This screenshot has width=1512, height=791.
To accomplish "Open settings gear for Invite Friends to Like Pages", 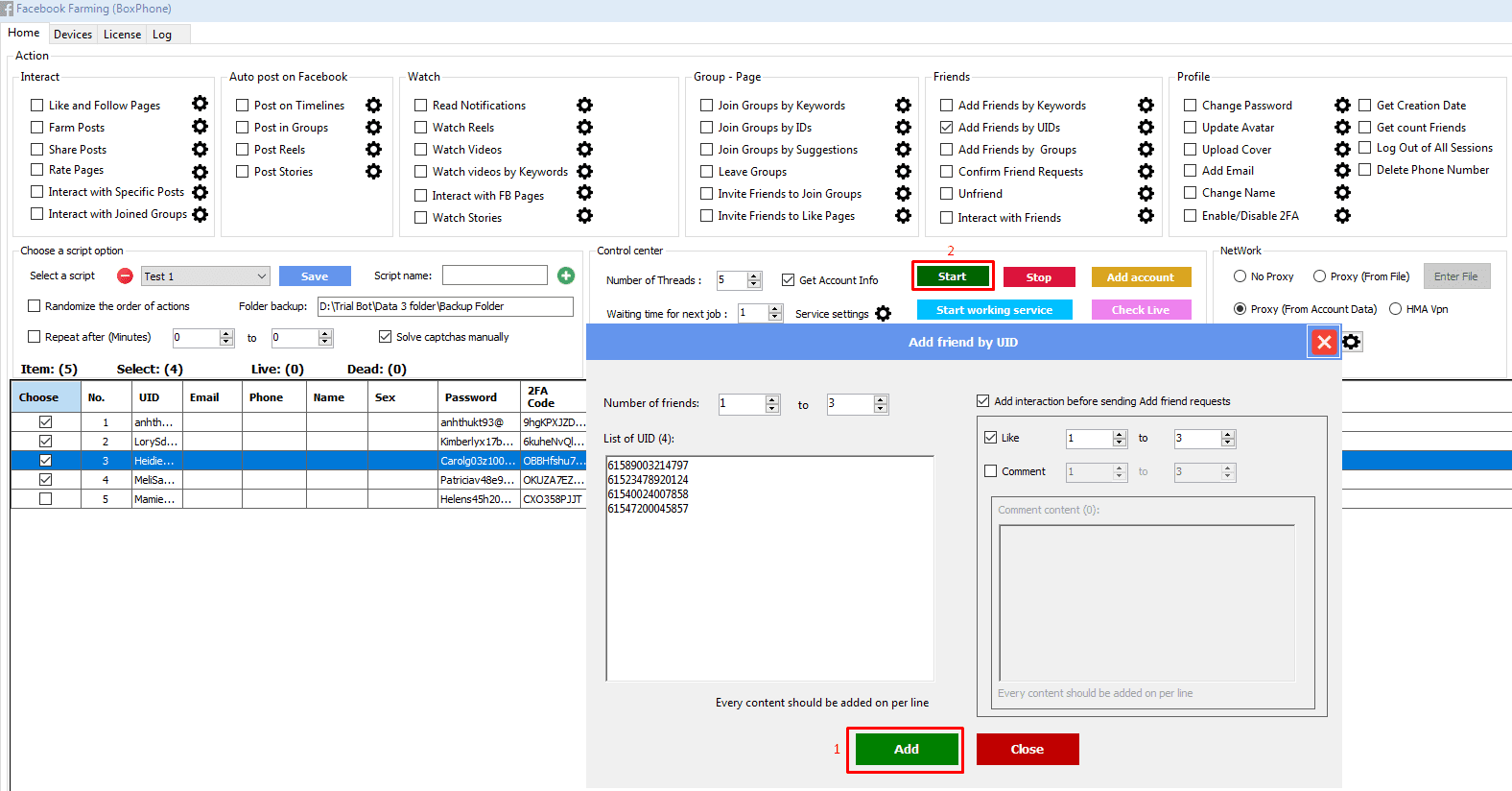I will tap(903, 215).
